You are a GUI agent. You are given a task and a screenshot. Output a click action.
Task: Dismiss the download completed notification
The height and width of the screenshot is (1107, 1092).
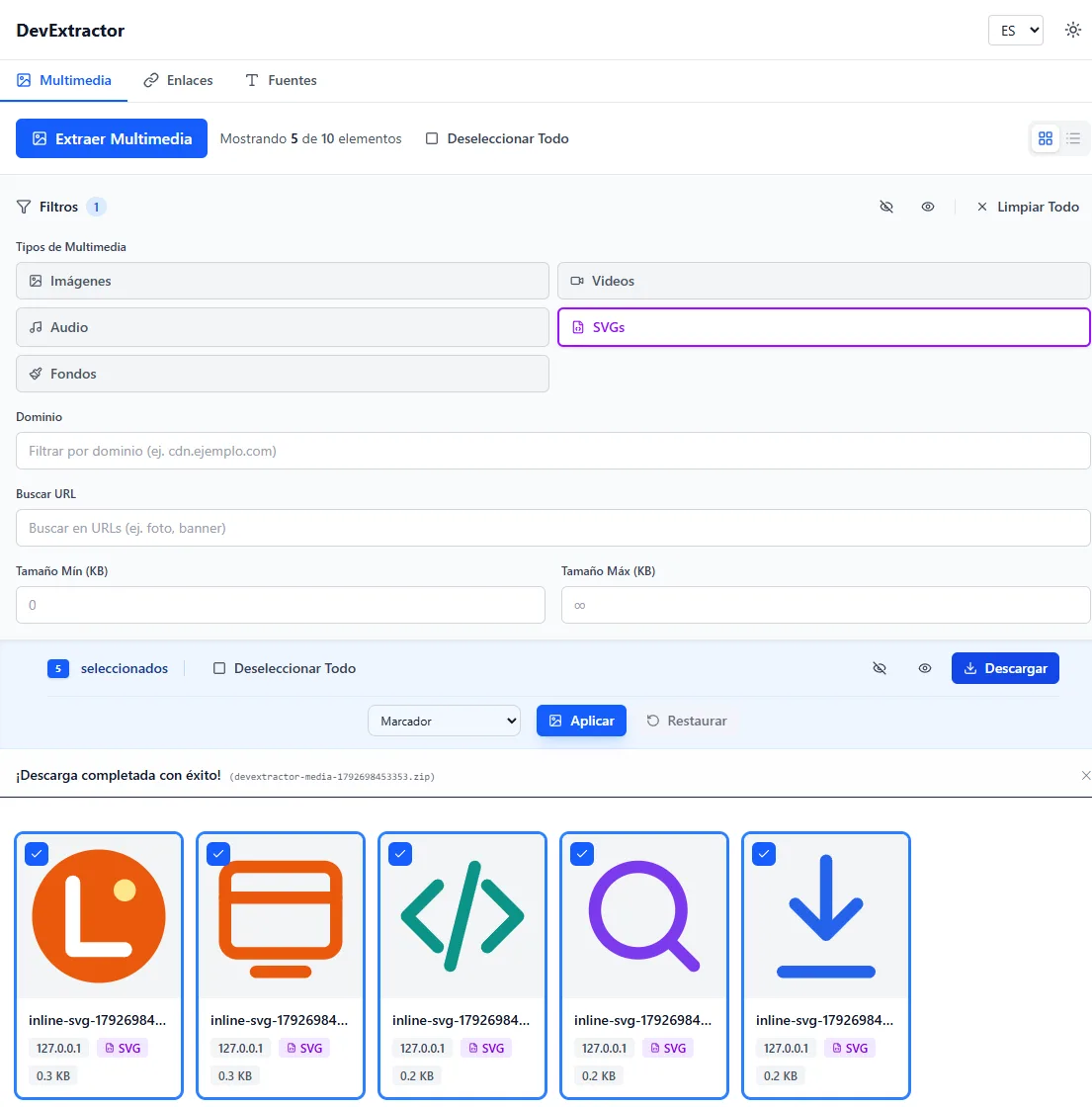tap(1086, 776)
